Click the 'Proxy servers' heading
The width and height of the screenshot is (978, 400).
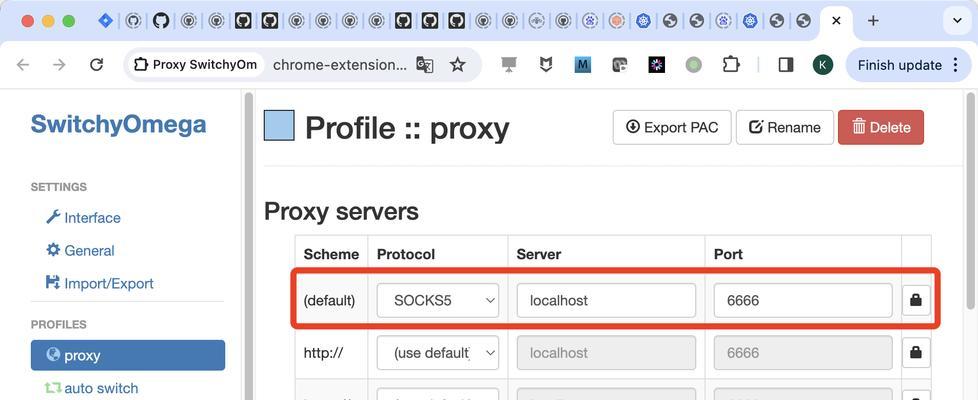(341, 212)
